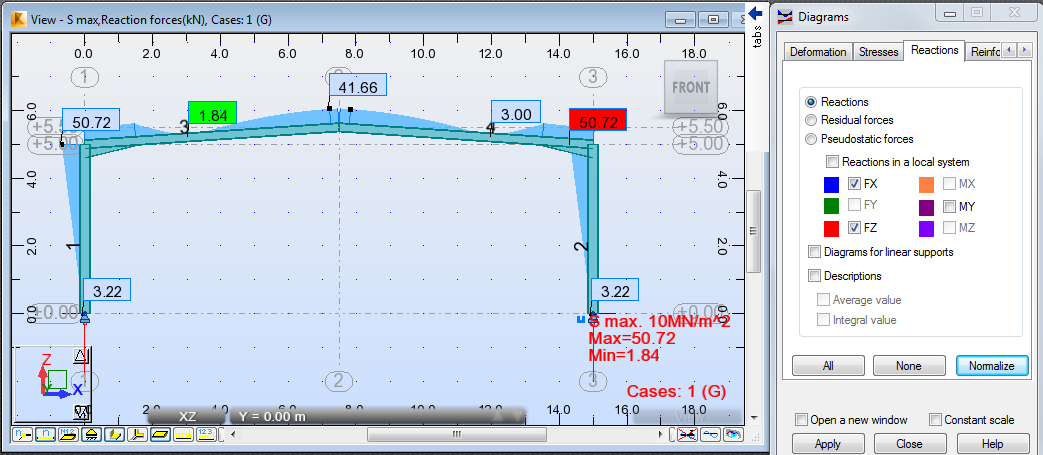Image resolution: width=1043 pixels, height=455 pixels.
Task: Click the Diagrams dialog title icon
Action: (x=785, y=17)
